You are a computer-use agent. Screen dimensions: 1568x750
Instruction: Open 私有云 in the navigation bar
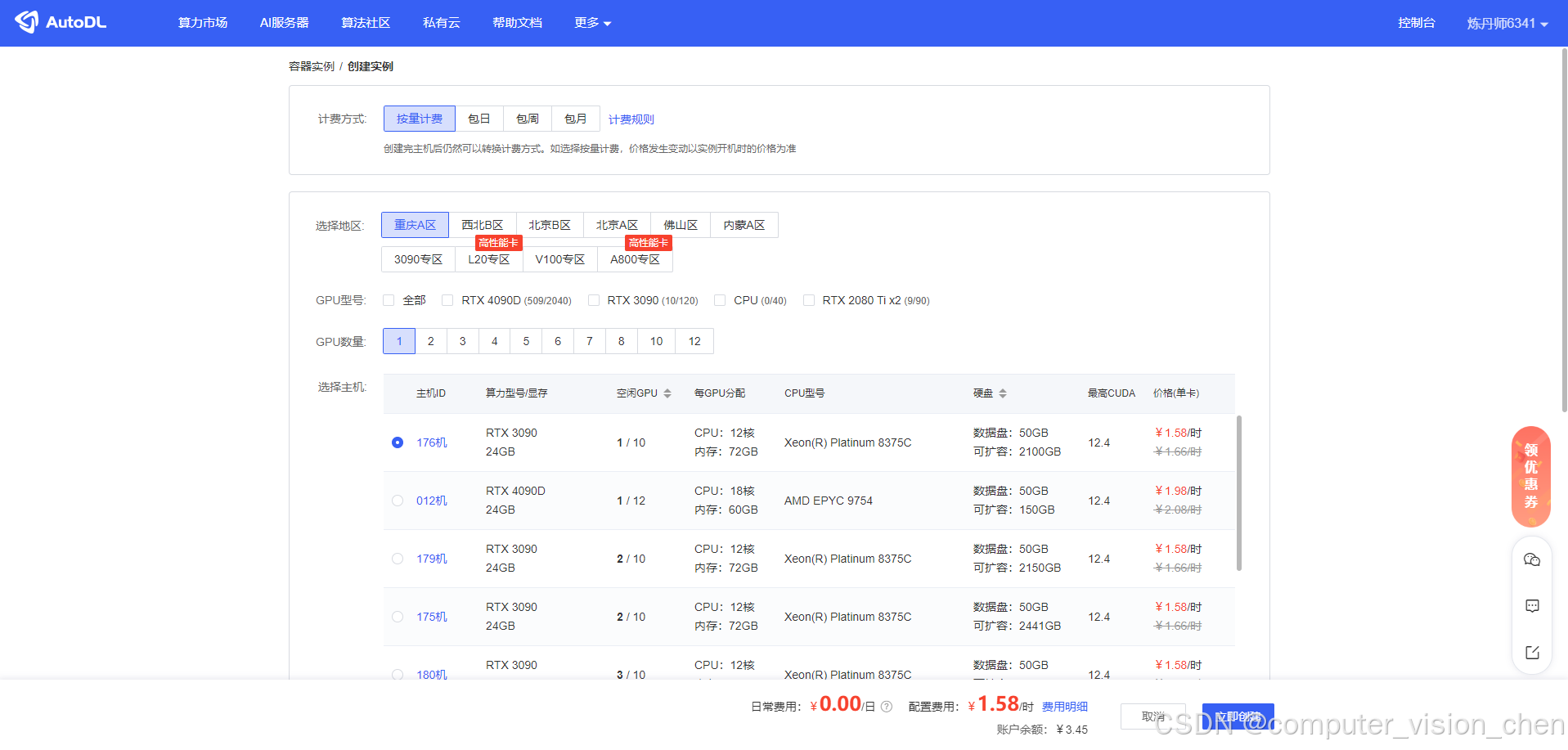tap(442, 23)
